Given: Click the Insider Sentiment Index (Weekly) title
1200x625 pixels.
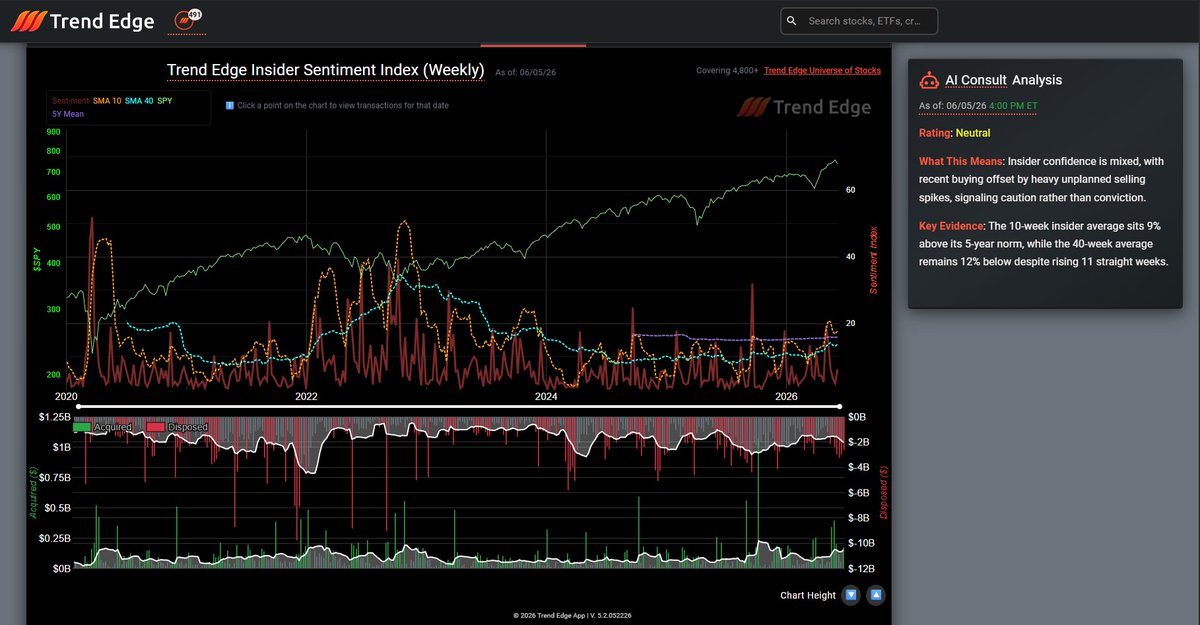Looking at the screenshot, I should (x=326, y=70).
